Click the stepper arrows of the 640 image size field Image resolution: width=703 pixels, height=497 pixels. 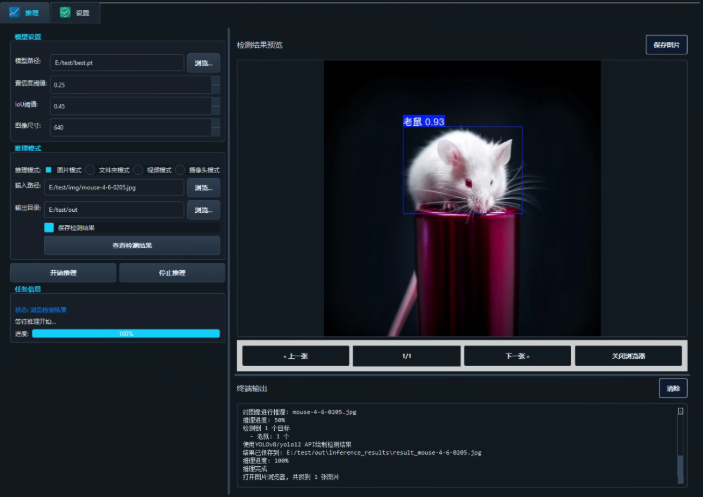click(x=216, y=127)
